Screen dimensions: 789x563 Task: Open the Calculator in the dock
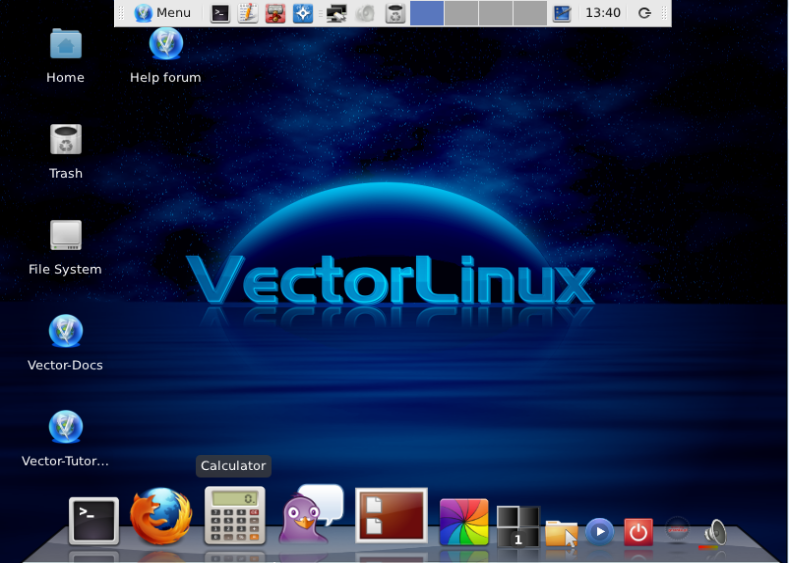pos(234,516)
